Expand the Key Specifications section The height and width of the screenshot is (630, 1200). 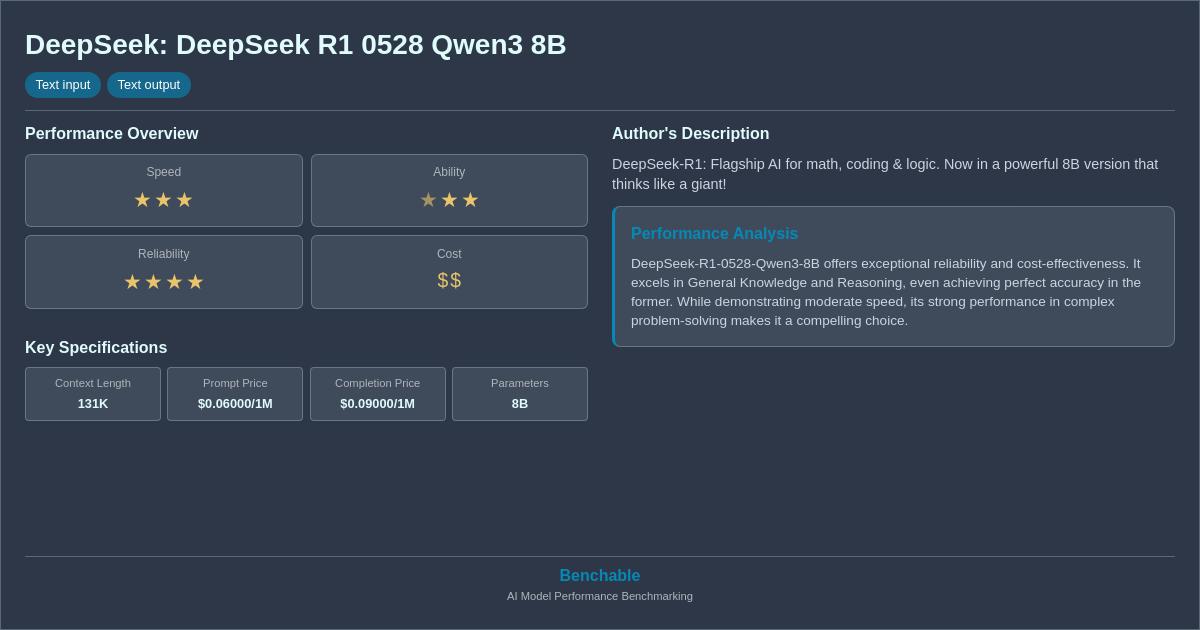click(x=96, y=347)
